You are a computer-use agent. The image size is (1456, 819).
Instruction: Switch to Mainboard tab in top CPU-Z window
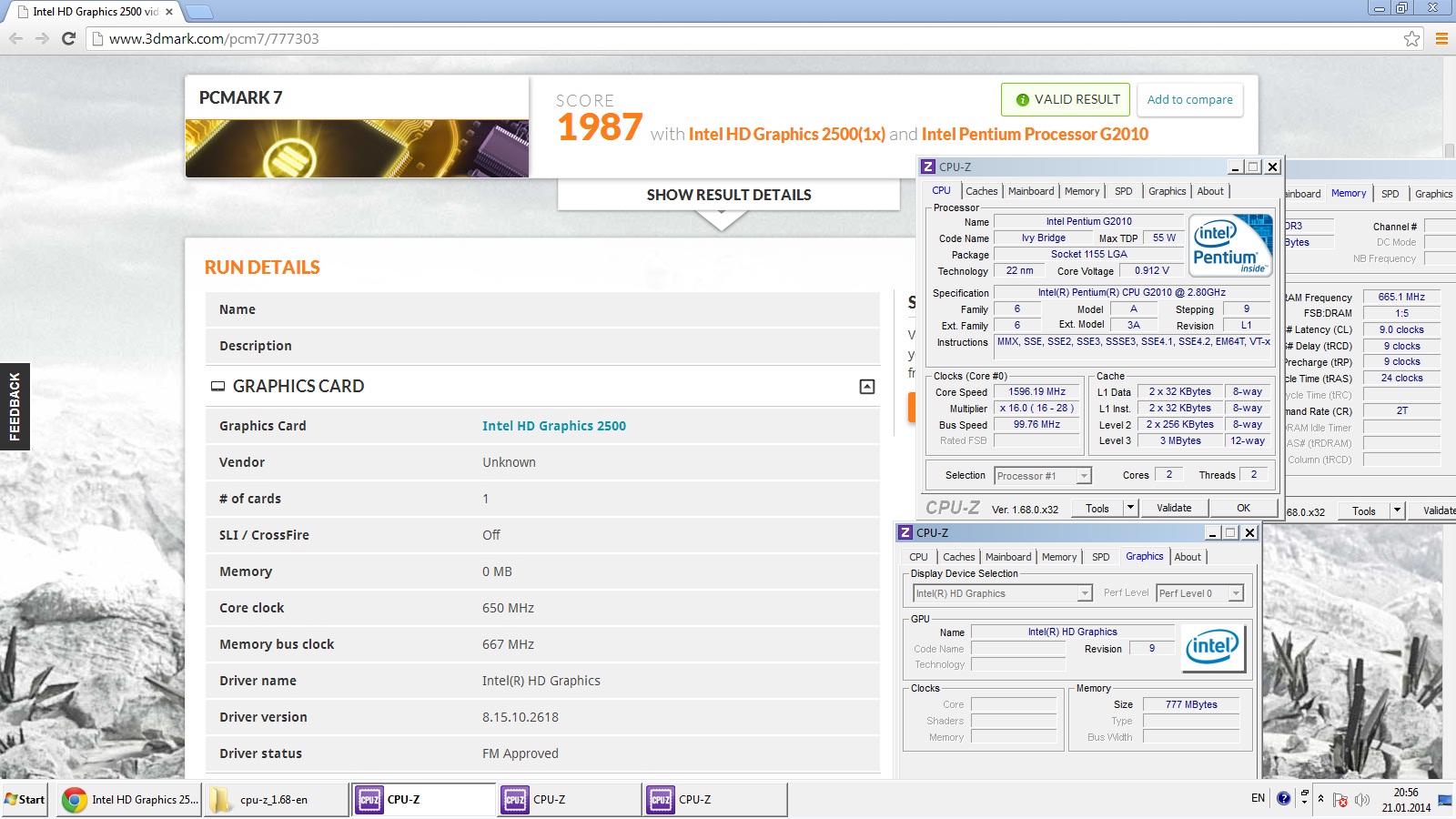point(1031,191)
